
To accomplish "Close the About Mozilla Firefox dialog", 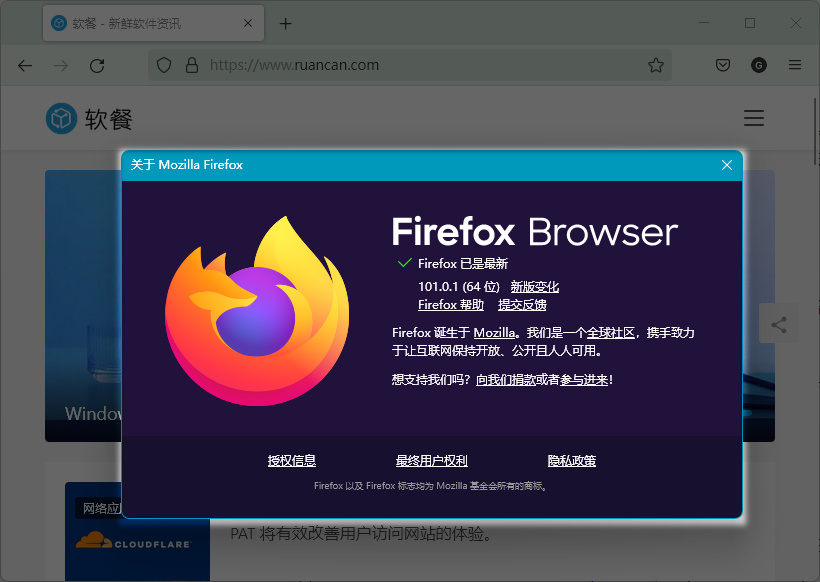I will 726,165.
